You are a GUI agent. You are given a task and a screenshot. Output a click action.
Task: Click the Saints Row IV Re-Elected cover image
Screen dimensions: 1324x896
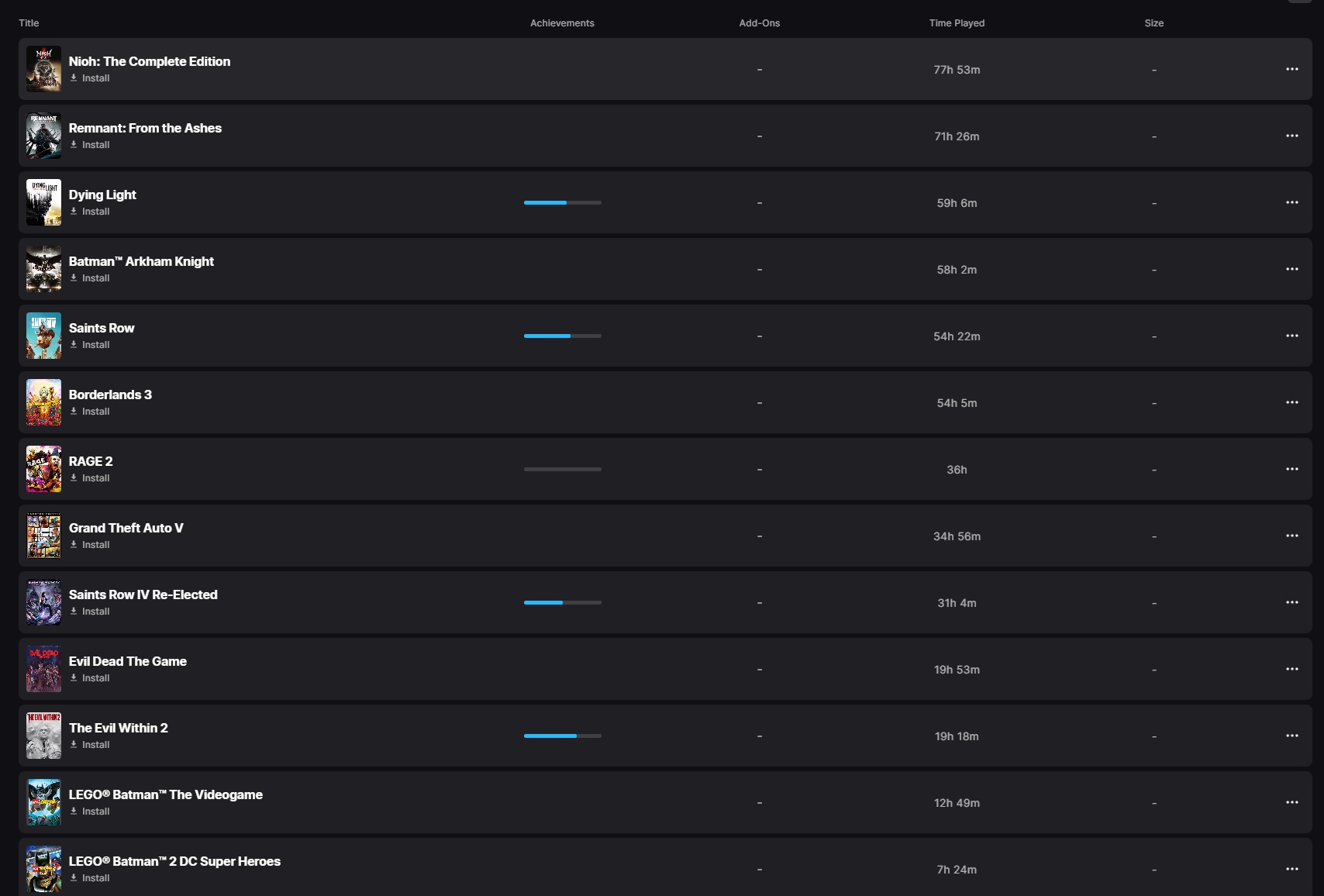43,602
